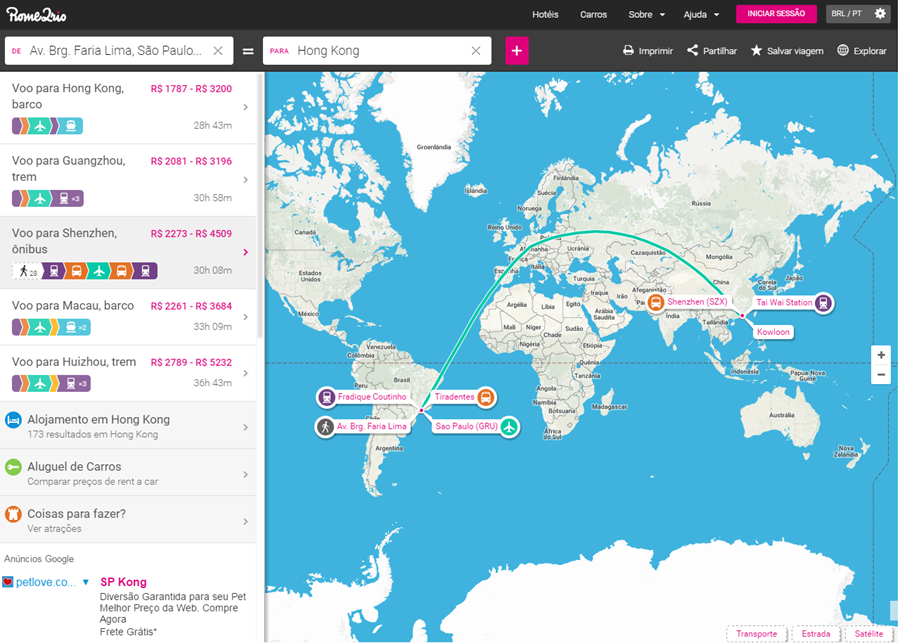Open the Sobre dropdown menu
Screen dimensions: 900x643
(x=646, y=15)
